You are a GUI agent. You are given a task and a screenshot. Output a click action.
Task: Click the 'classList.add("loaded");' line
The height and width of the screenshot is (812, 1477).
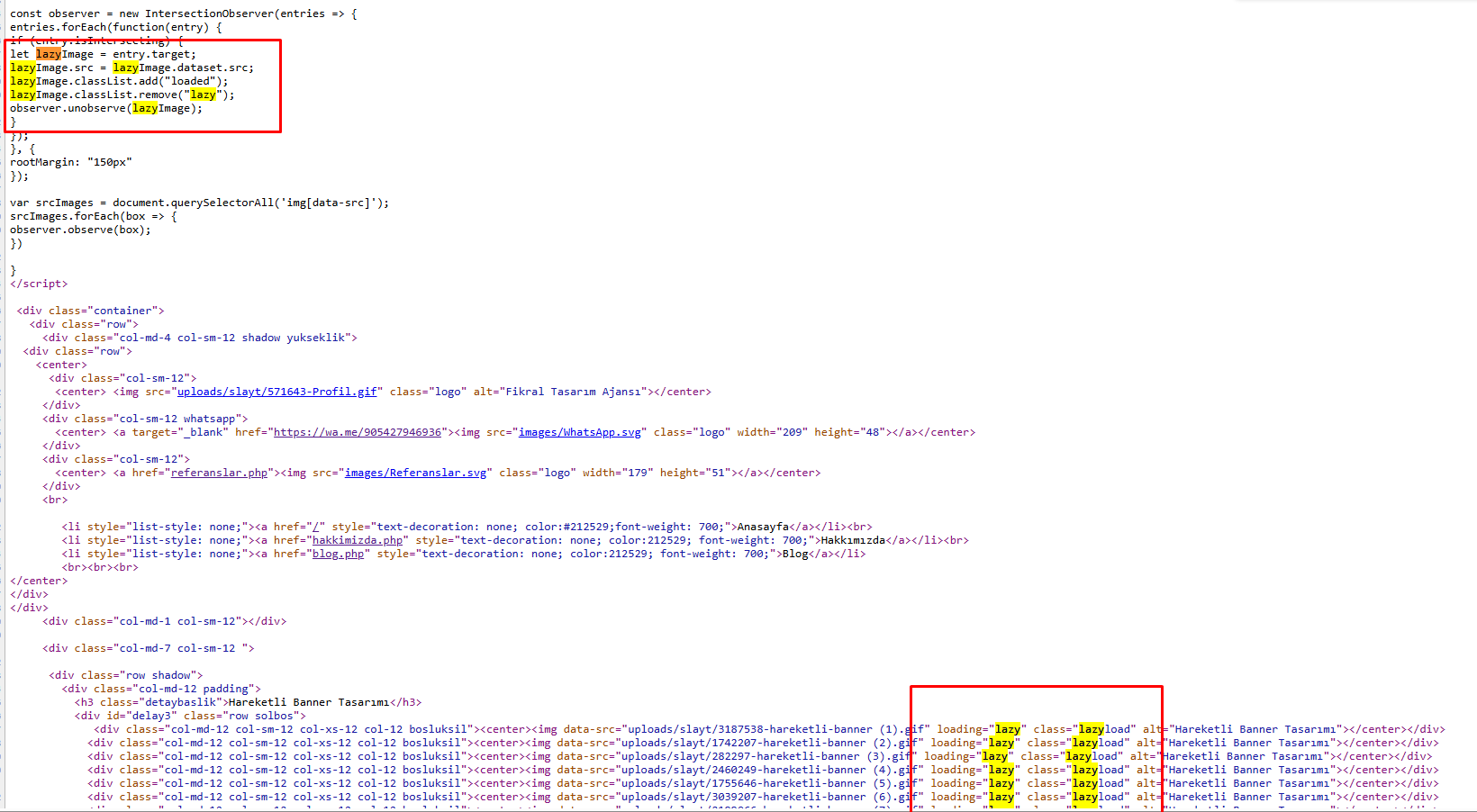119,81
